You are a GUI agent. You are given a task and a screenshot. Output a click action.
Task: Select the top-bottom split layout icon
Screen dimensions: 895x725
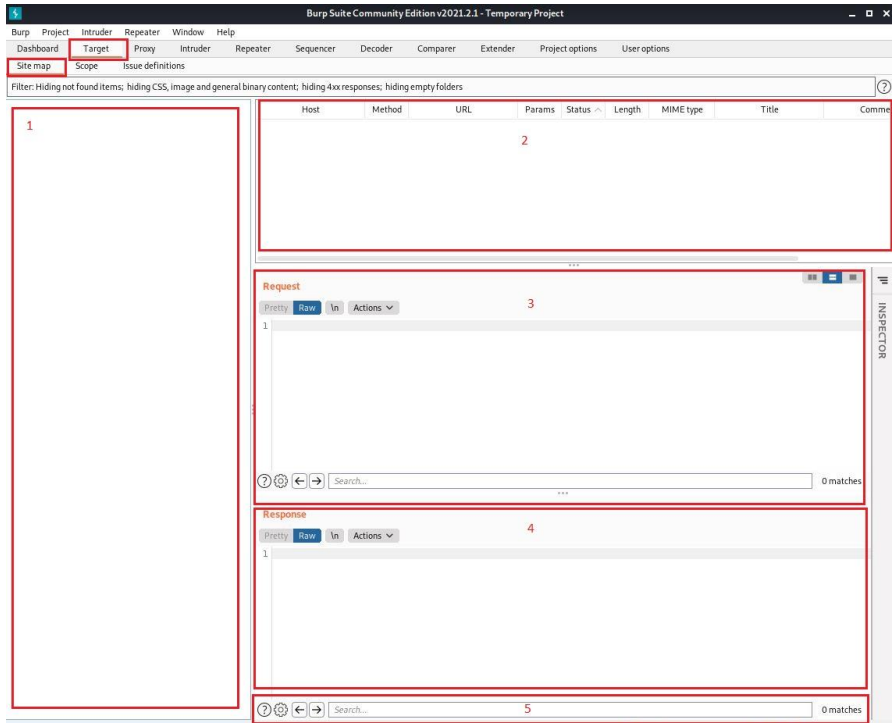pos(832,277)
